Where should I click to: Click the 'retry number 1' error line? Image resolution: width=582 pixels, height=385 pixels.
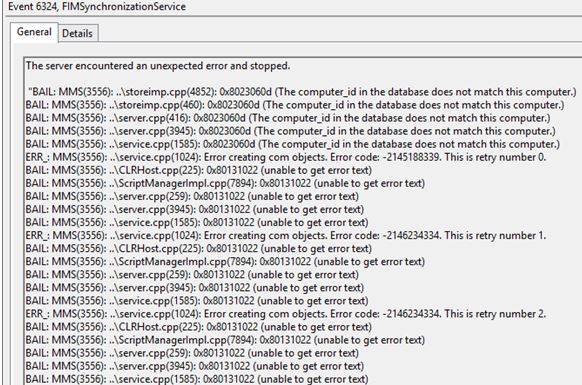[x=286, y=235]
